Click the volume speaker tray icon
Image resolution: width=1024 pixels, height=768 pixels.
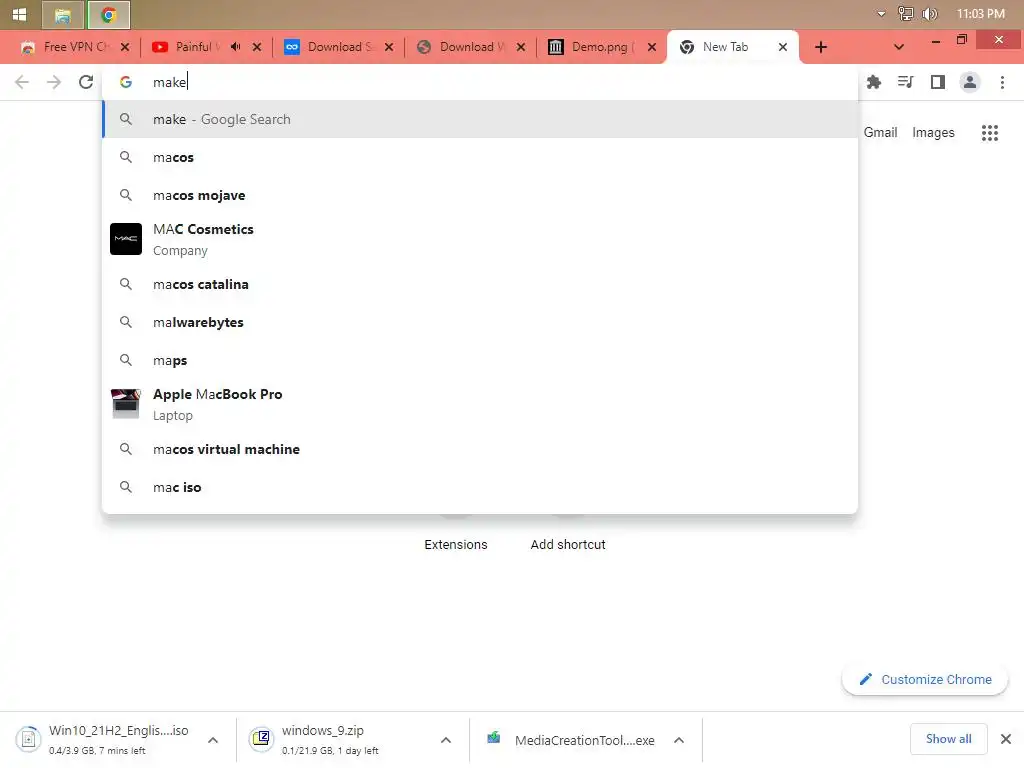tap(929, 14)
